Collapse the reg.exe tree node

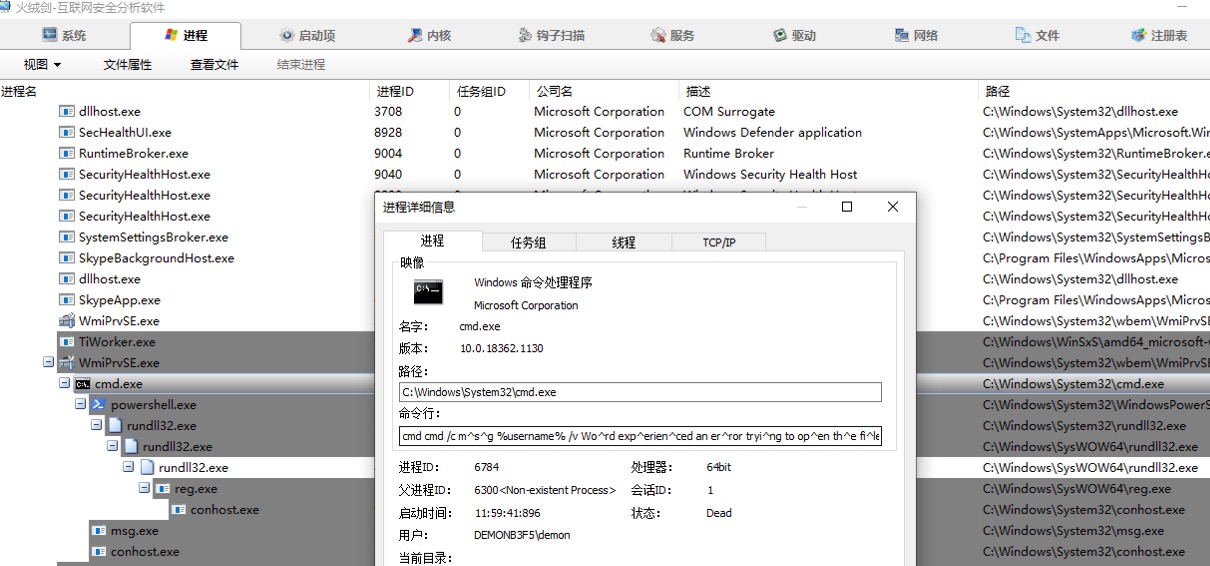tap(144, 489)
